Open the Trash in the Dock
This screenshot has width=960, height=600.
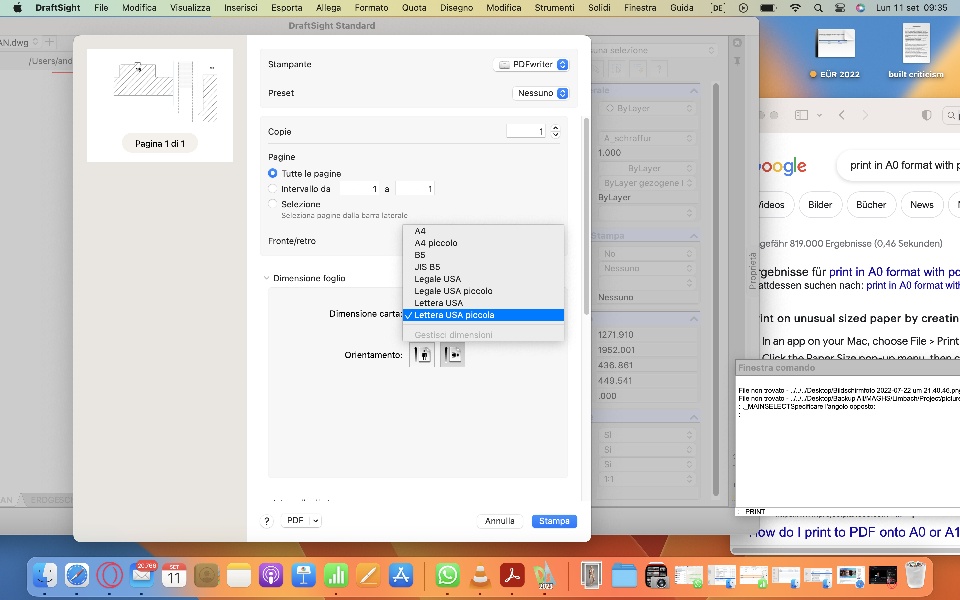point(915,576)
